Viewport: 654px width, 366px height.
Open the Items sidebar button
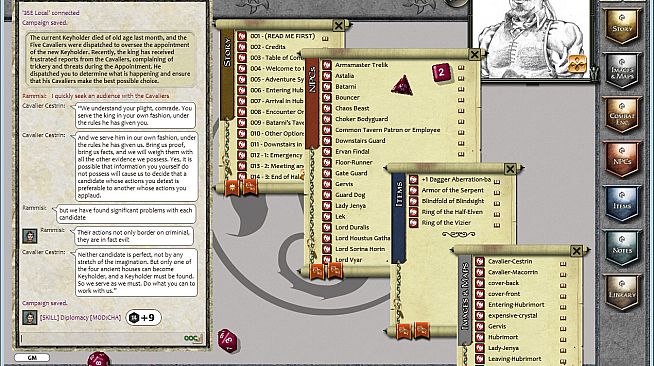[622, 203]
